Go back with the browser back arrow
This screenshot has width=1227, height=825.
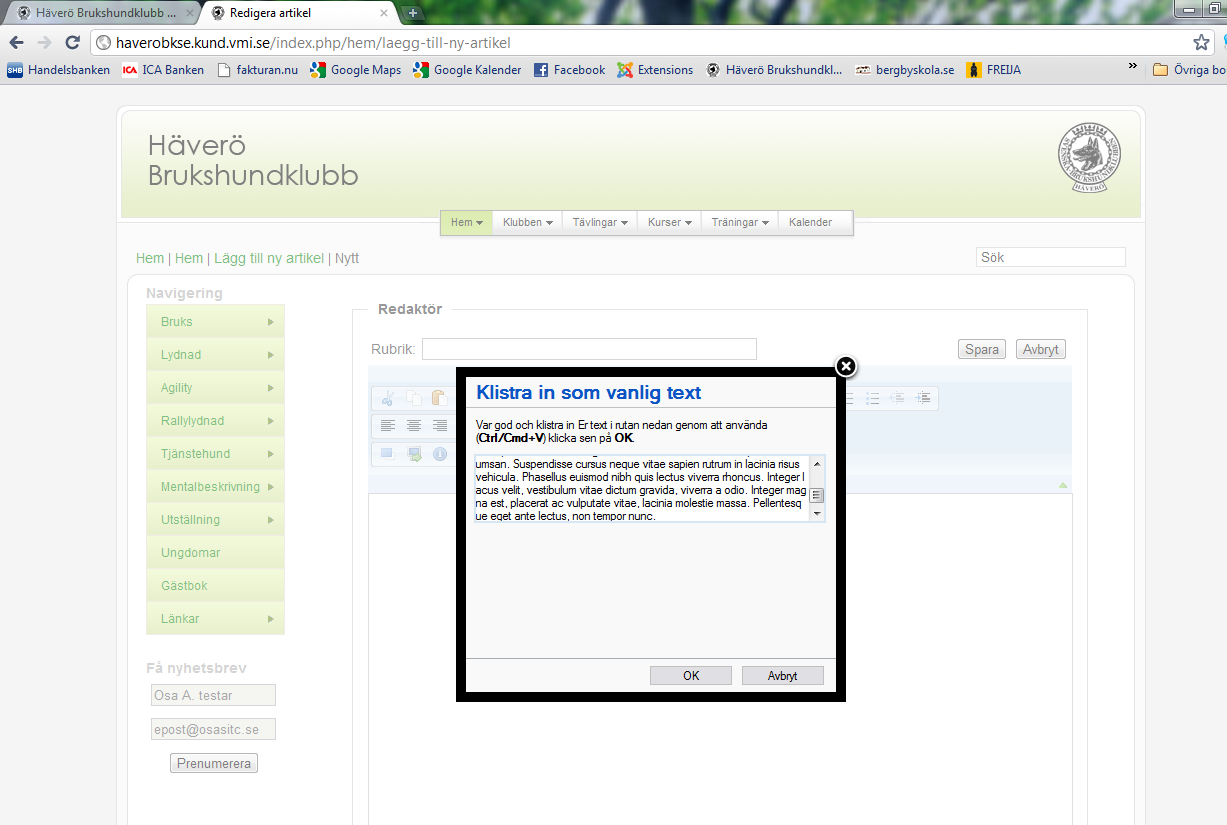(16, 43)
